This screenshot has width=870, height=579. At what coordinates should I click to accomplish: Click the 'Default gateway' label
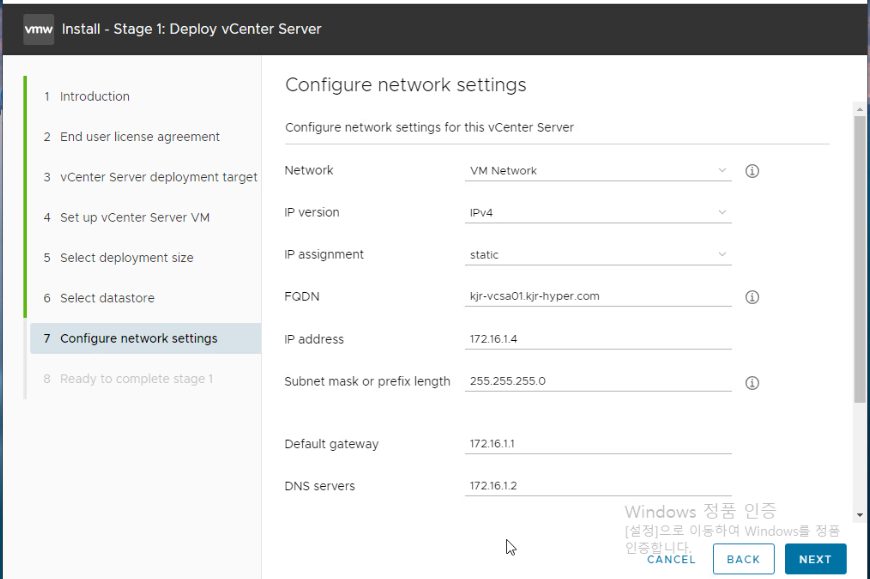pyautogui.click(x=331, y=444)
